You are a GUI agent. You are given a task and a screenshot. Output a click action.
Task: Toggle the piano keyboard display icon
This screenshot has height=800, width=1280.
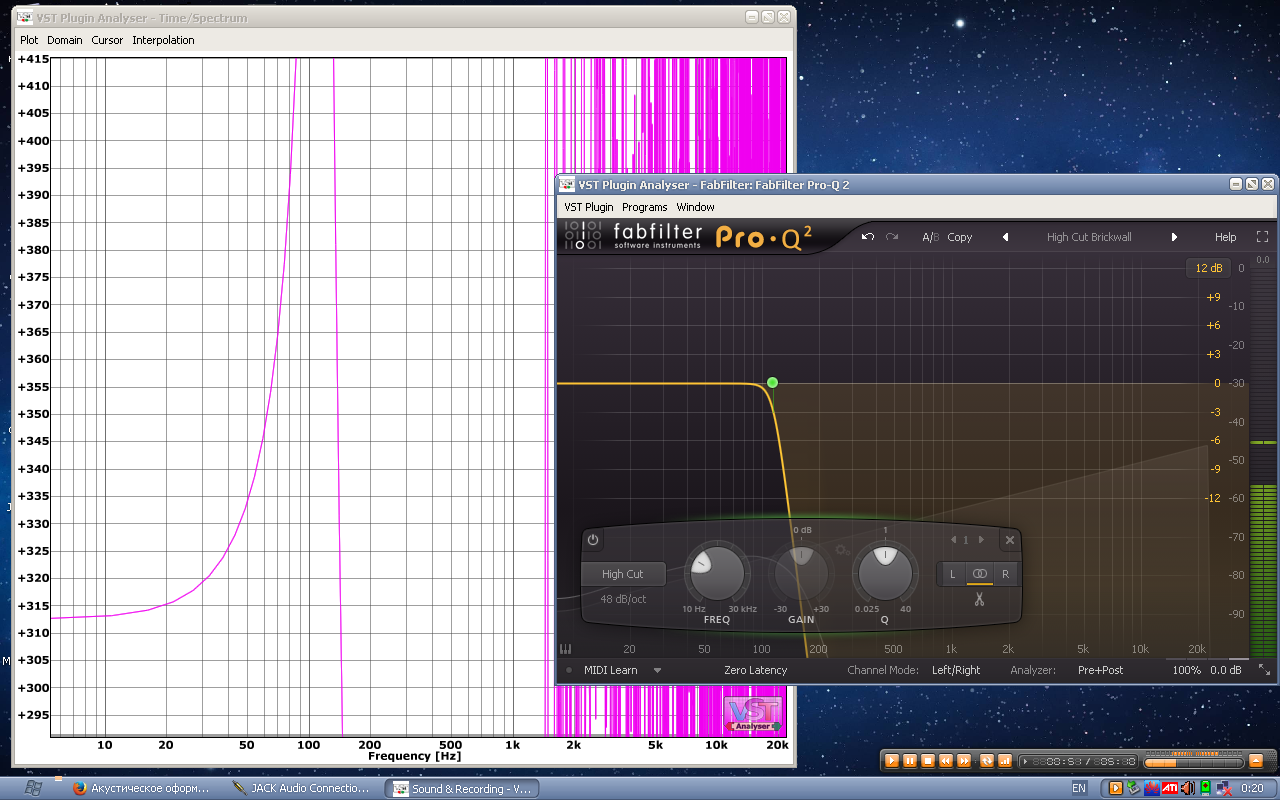[566, 648]
